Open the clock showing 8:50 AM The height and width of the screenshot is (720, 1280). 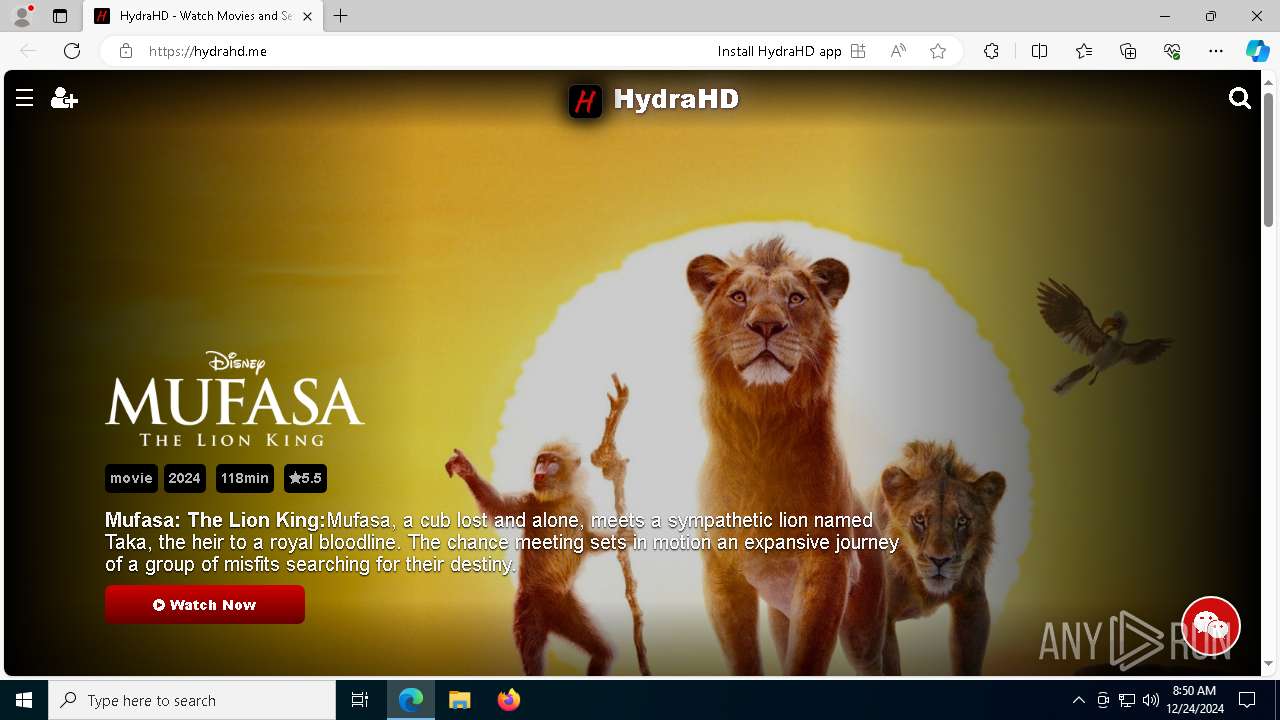click(x=1194, y=700)
